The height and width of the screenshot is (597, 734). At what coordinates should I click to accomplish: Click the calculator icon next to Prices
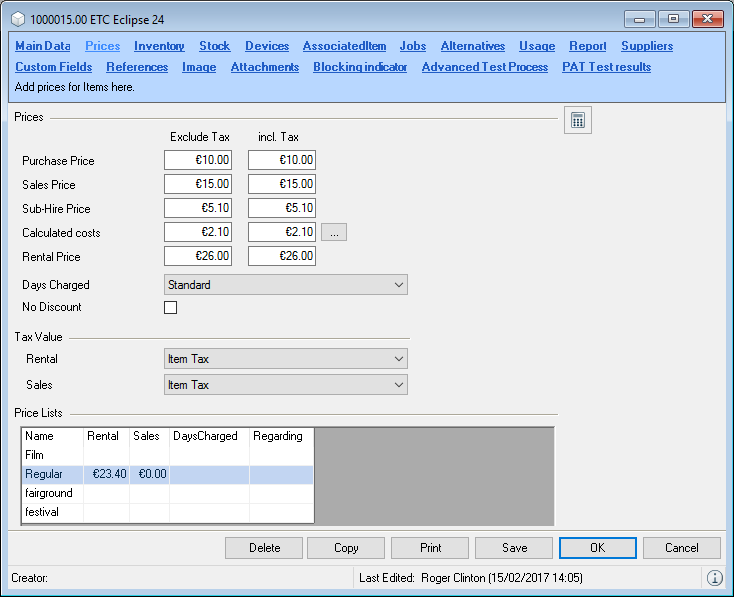point(577,121)
